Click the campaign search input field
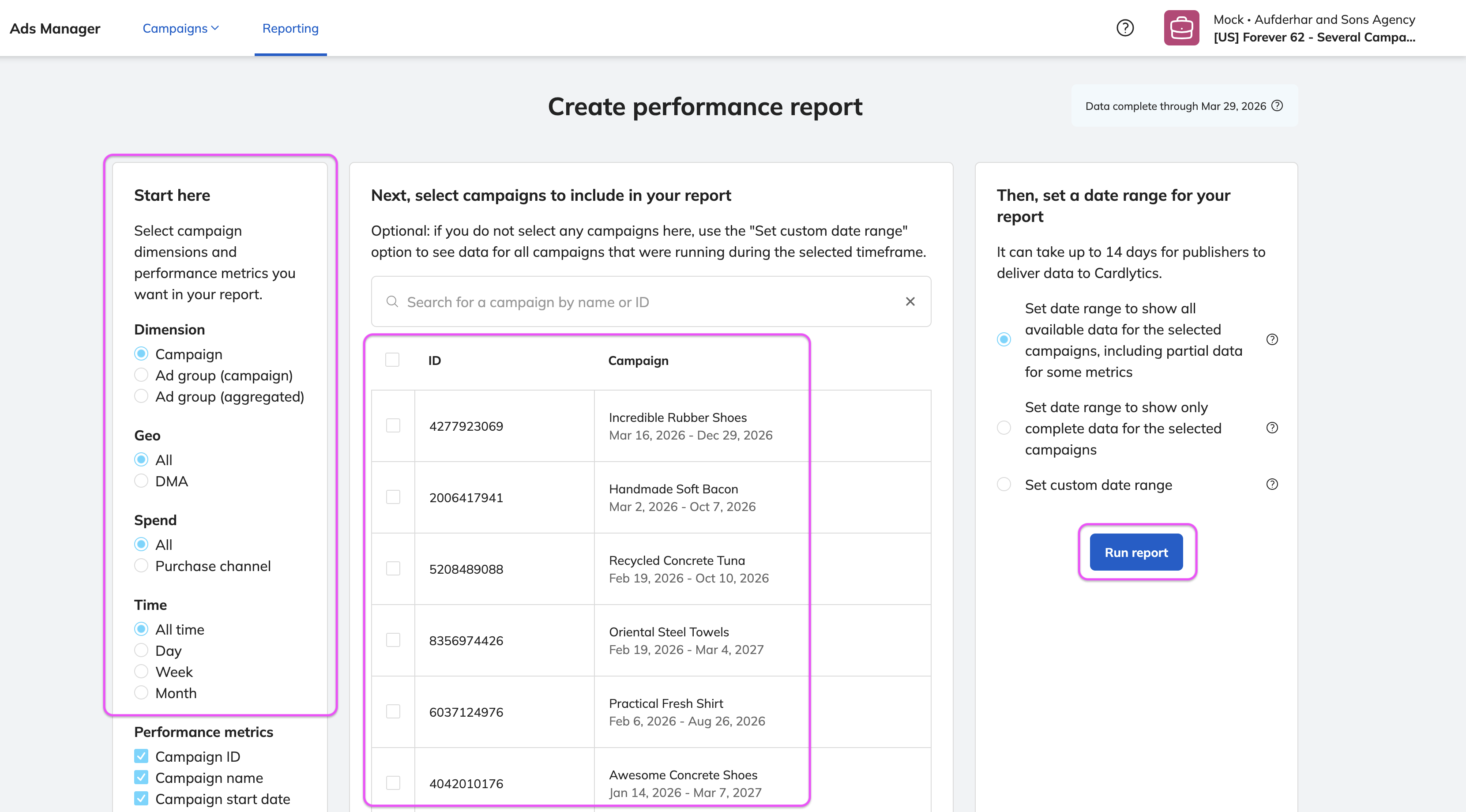 point(649,301)
